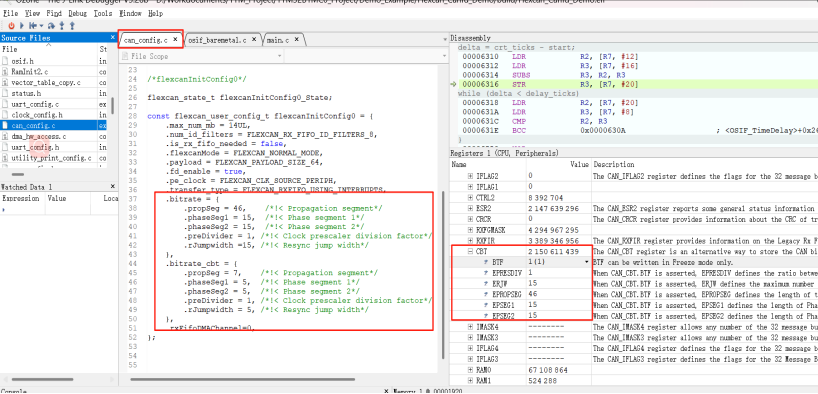This screenshot has width=818, height=394.
Task: Open the Help menu
Action: pos(155,13)
